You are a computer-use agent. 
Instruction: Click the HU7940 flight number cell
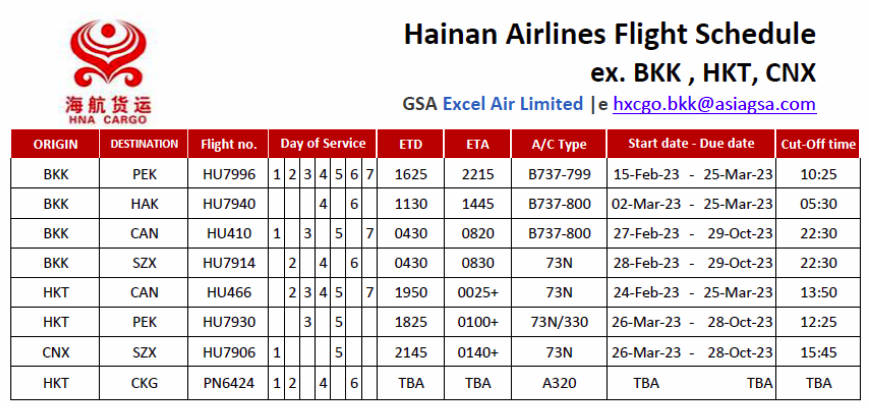(x=228, y=204)
